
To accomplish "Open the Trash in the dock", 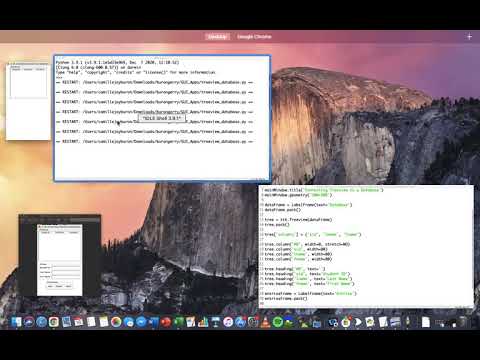I will click(462, 321).
